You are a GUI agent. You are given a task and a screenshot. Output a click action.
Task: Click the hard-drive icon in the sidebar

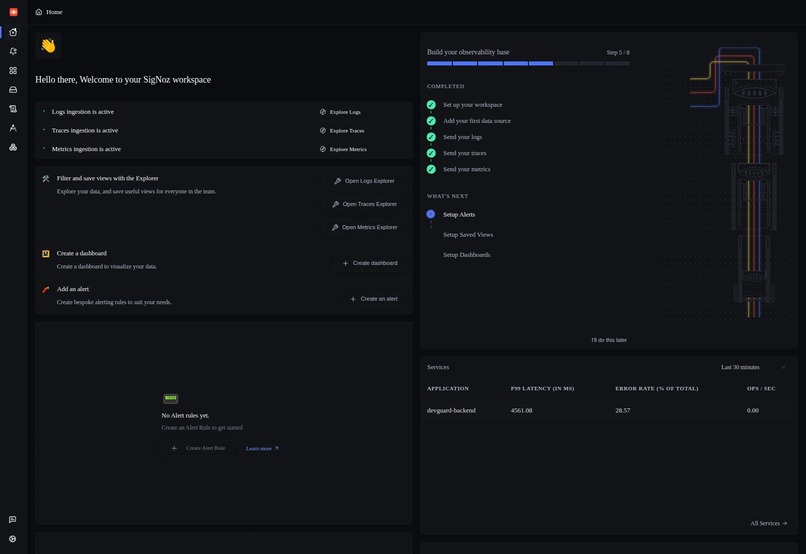[x=13, y=89]
